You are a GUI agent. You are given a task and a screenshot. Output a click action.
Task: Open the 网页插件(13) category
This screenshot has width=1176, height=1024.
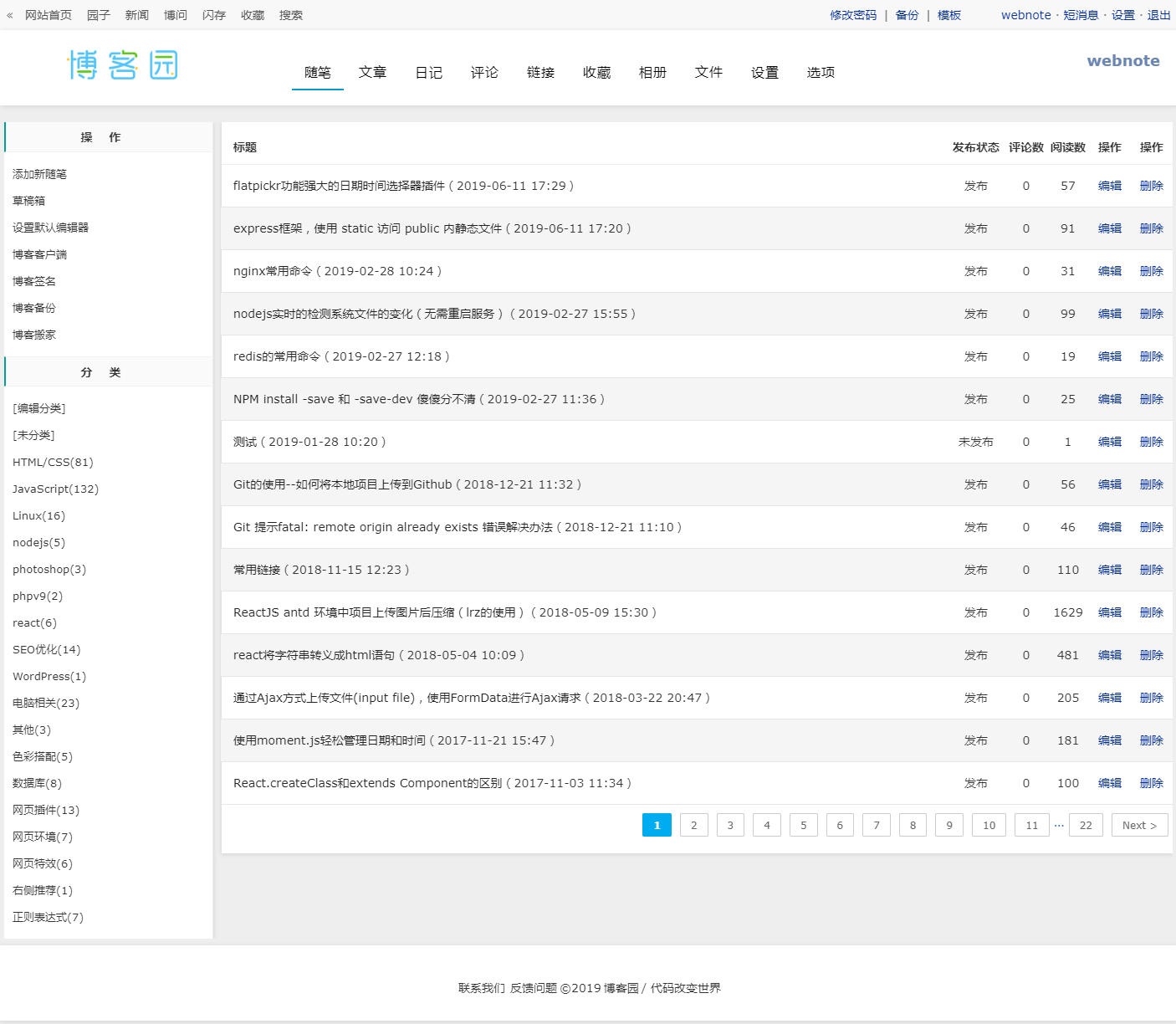point(46,810)
